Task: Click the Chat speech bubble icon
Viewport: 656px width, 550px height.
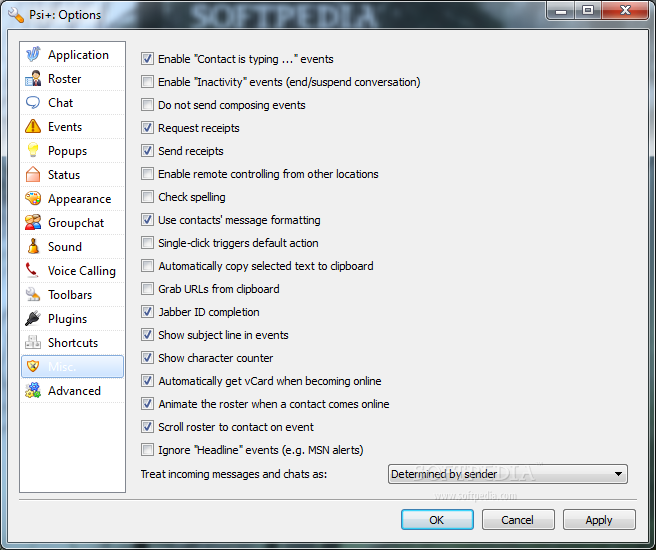Action: coord(33,102)
